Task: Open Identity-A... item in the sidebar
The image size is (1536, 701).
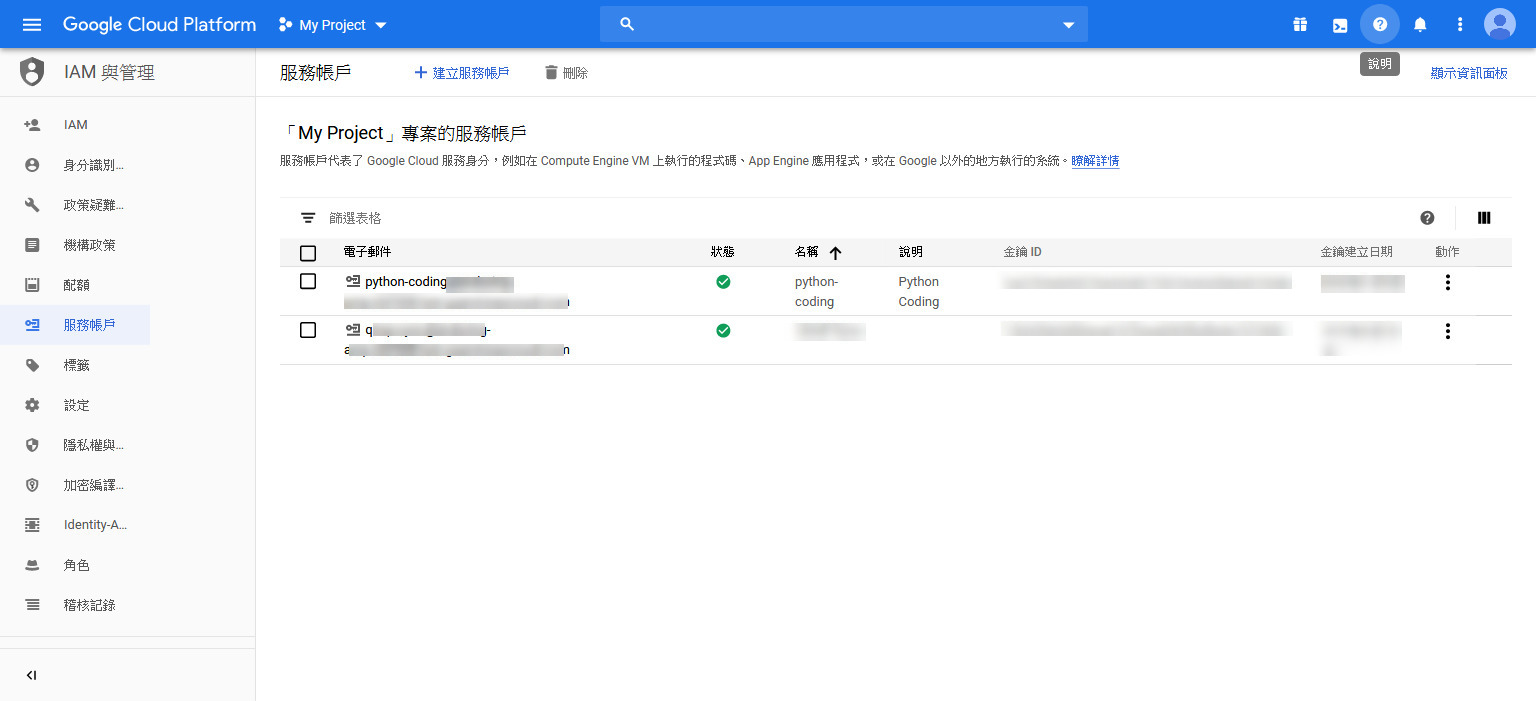Action: coord(75,525)
